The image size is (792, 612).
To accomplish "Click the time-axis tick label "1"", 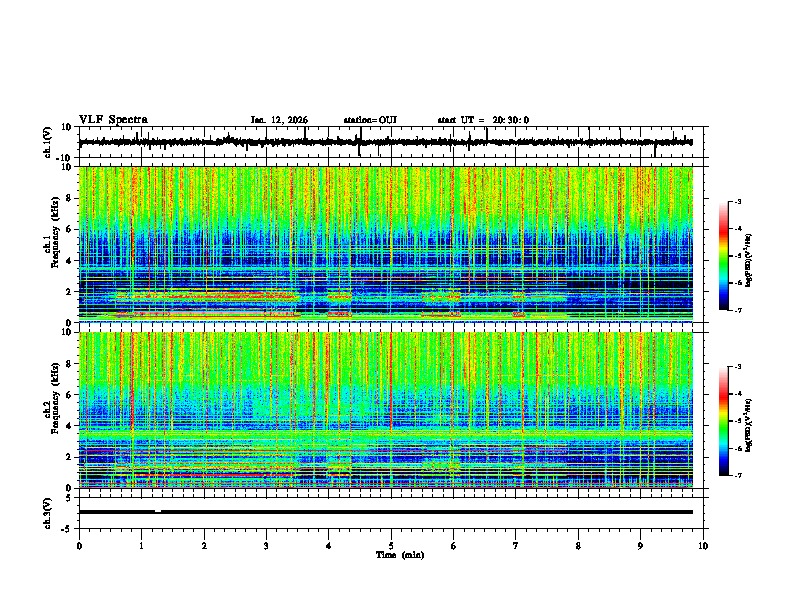I will (x=141, y=546).
